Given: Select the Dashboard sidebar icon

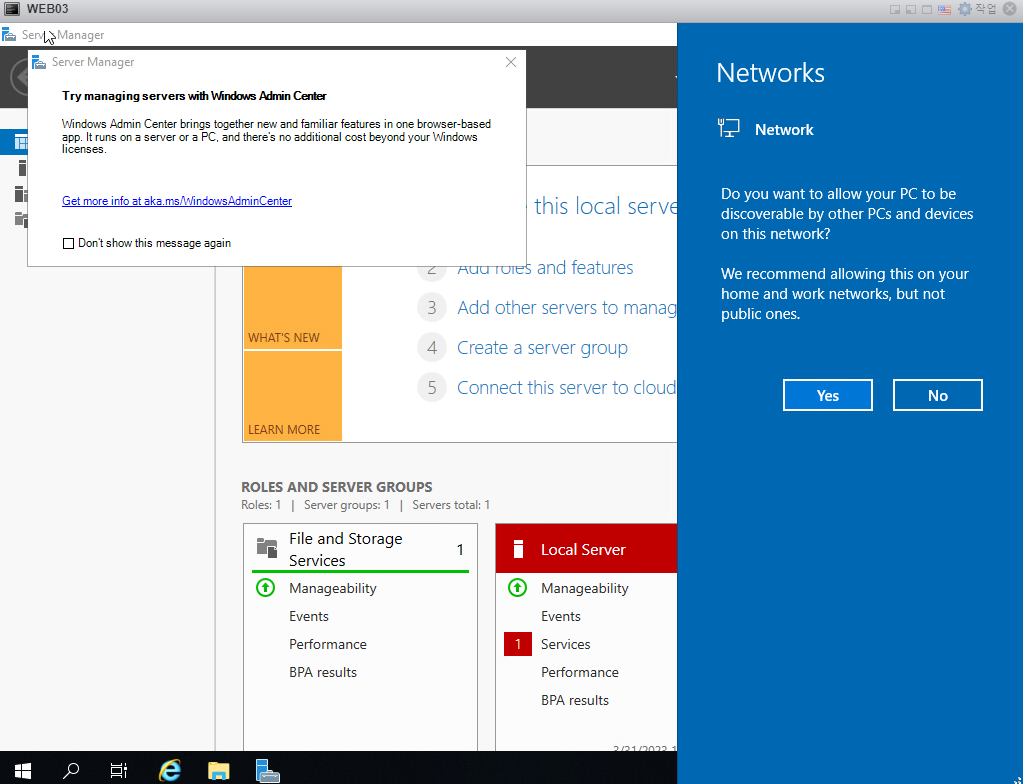Looking at the screenshot, I should tap(22, 142).
